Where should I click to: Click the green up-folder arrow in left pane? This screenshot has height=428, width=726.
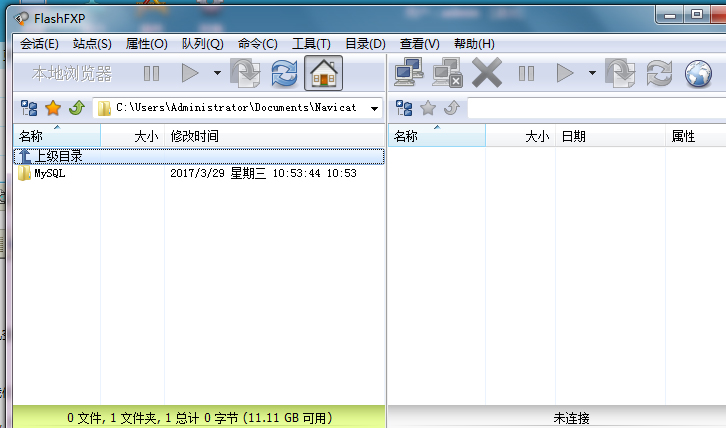[77, 108]
